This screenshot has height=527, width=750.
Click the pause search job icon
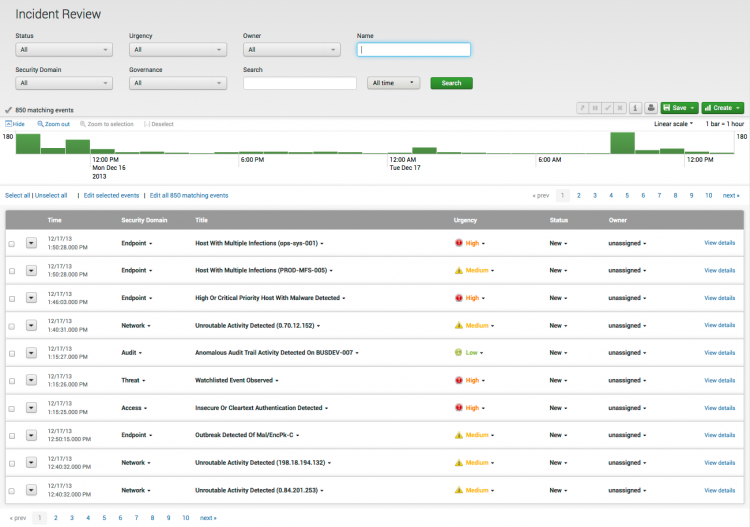click(x=595, y=108)
